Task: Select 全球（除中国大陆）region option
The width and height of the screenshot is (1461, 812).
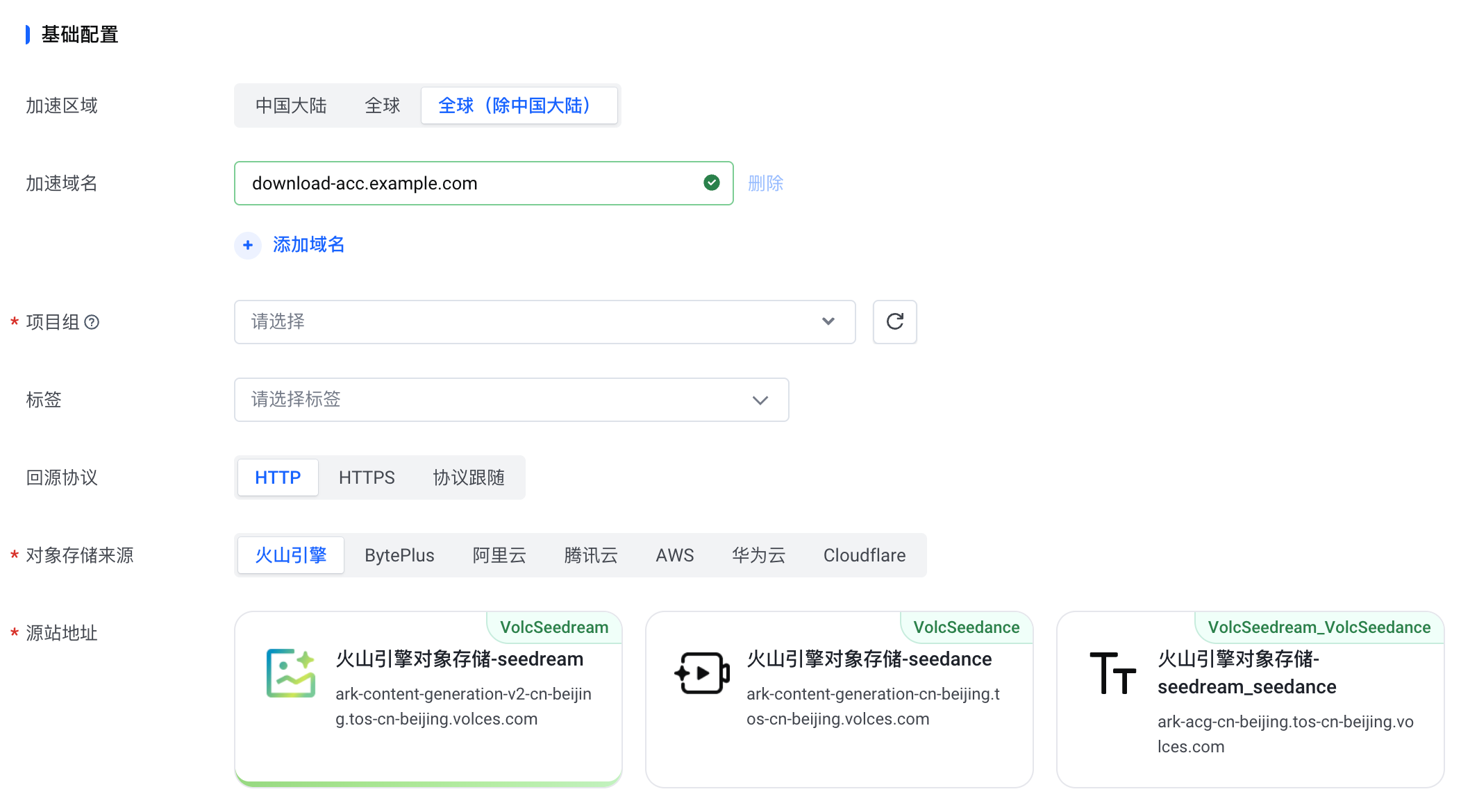Action: pyautogui.click(x=519, y=105)
